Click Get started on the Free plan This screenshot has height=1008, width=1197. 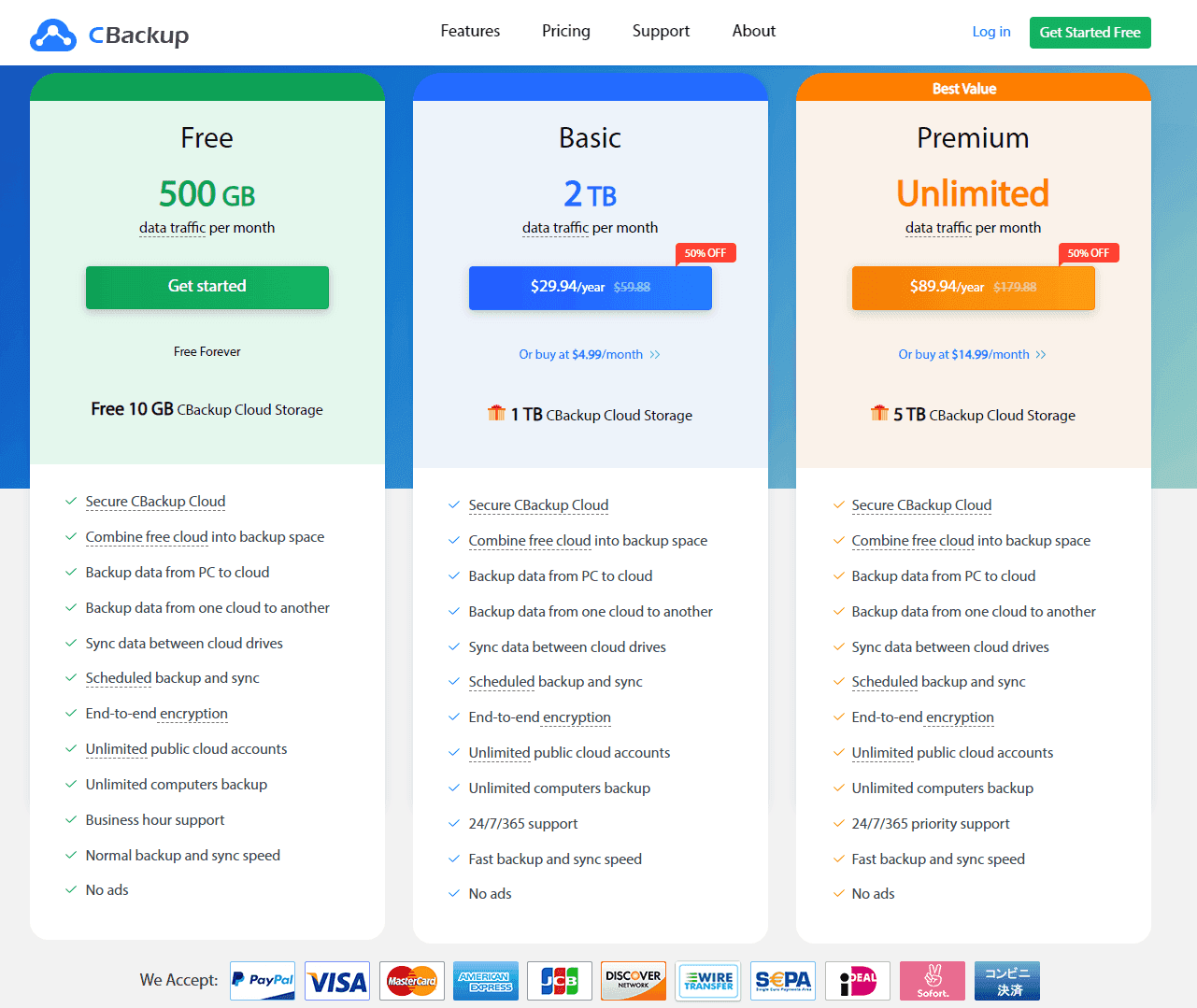click(207, 287)
